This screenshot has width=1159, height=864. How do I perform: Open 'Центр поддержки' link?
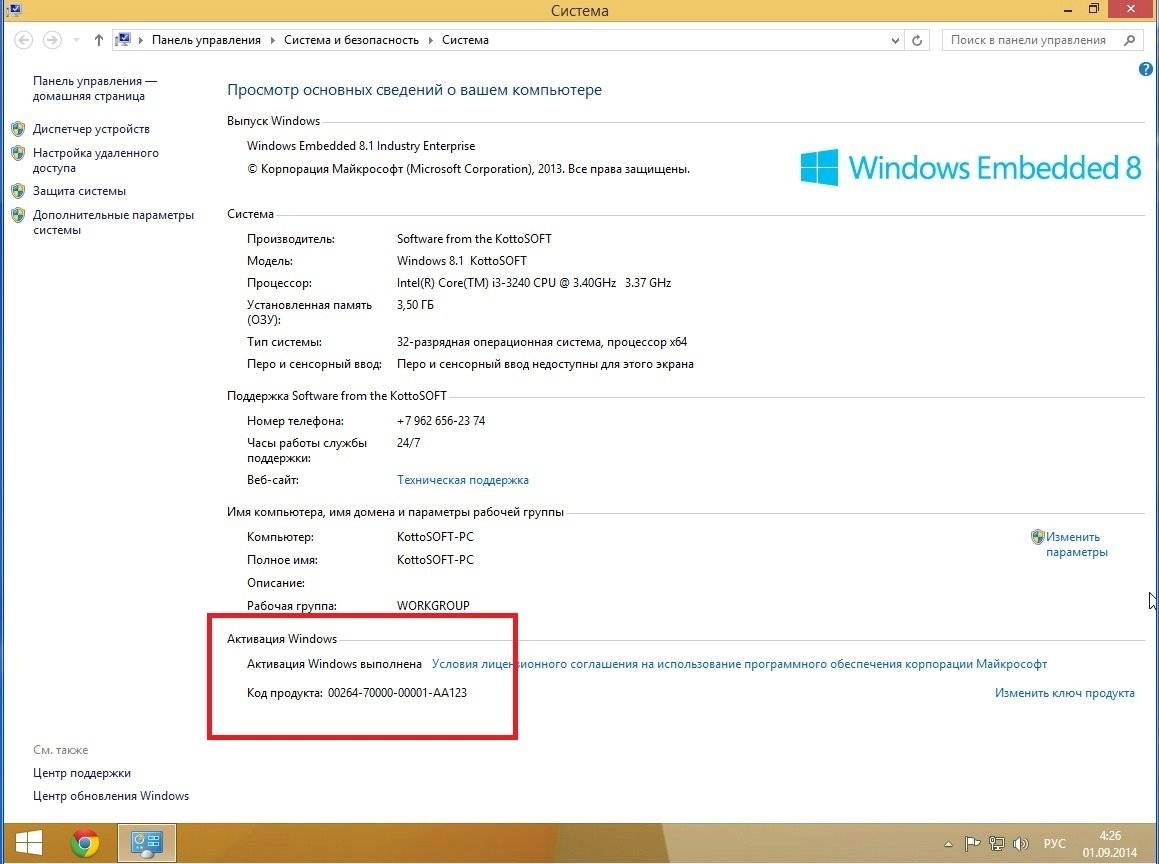click(x=82, y=773)
